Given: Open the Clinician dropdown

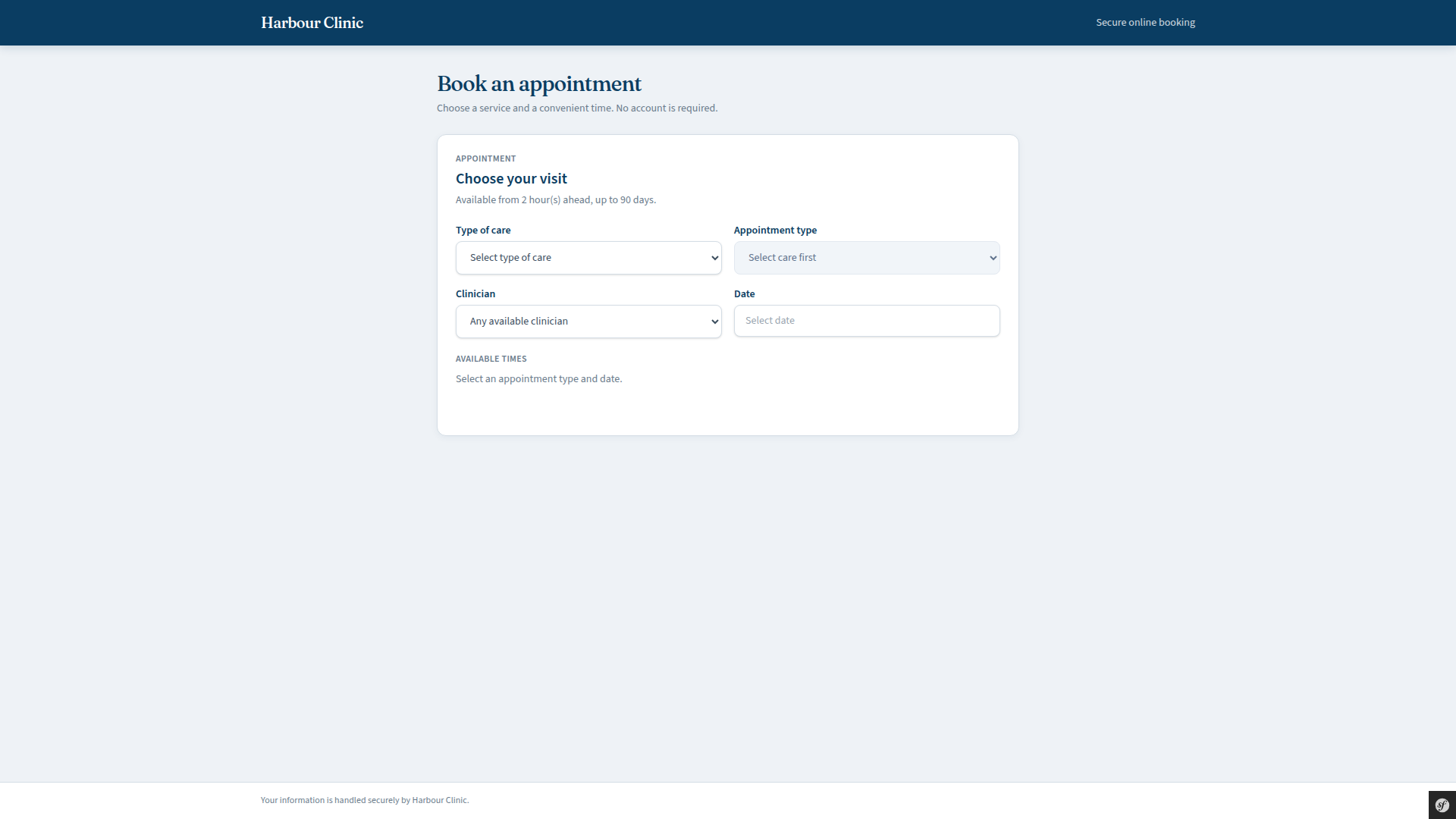Looking at the screenshot, I should point(588,322).
